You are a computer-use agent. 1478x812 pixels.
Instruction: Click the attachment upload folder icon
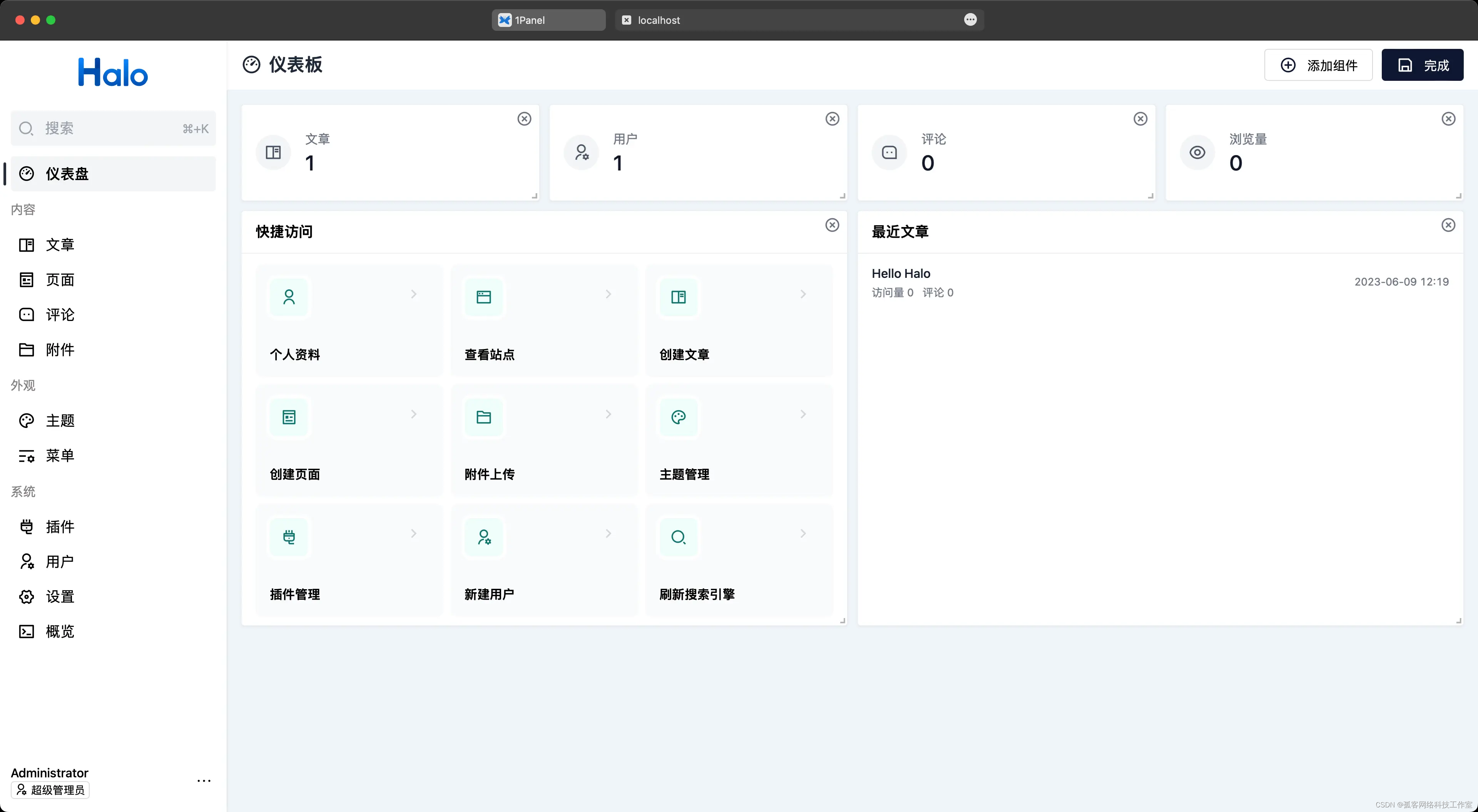[484, 417]
